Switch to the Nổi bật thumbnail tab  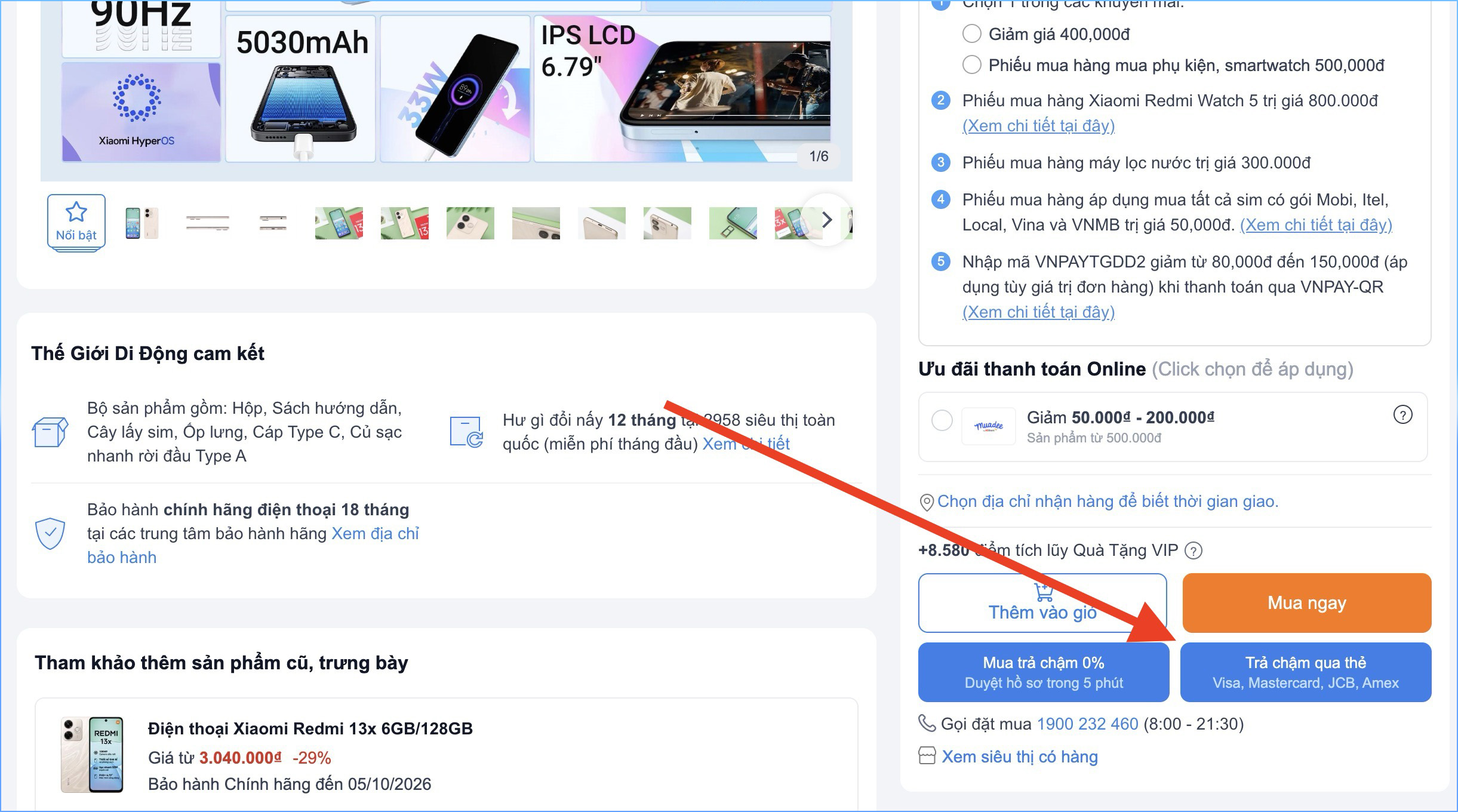76,222
